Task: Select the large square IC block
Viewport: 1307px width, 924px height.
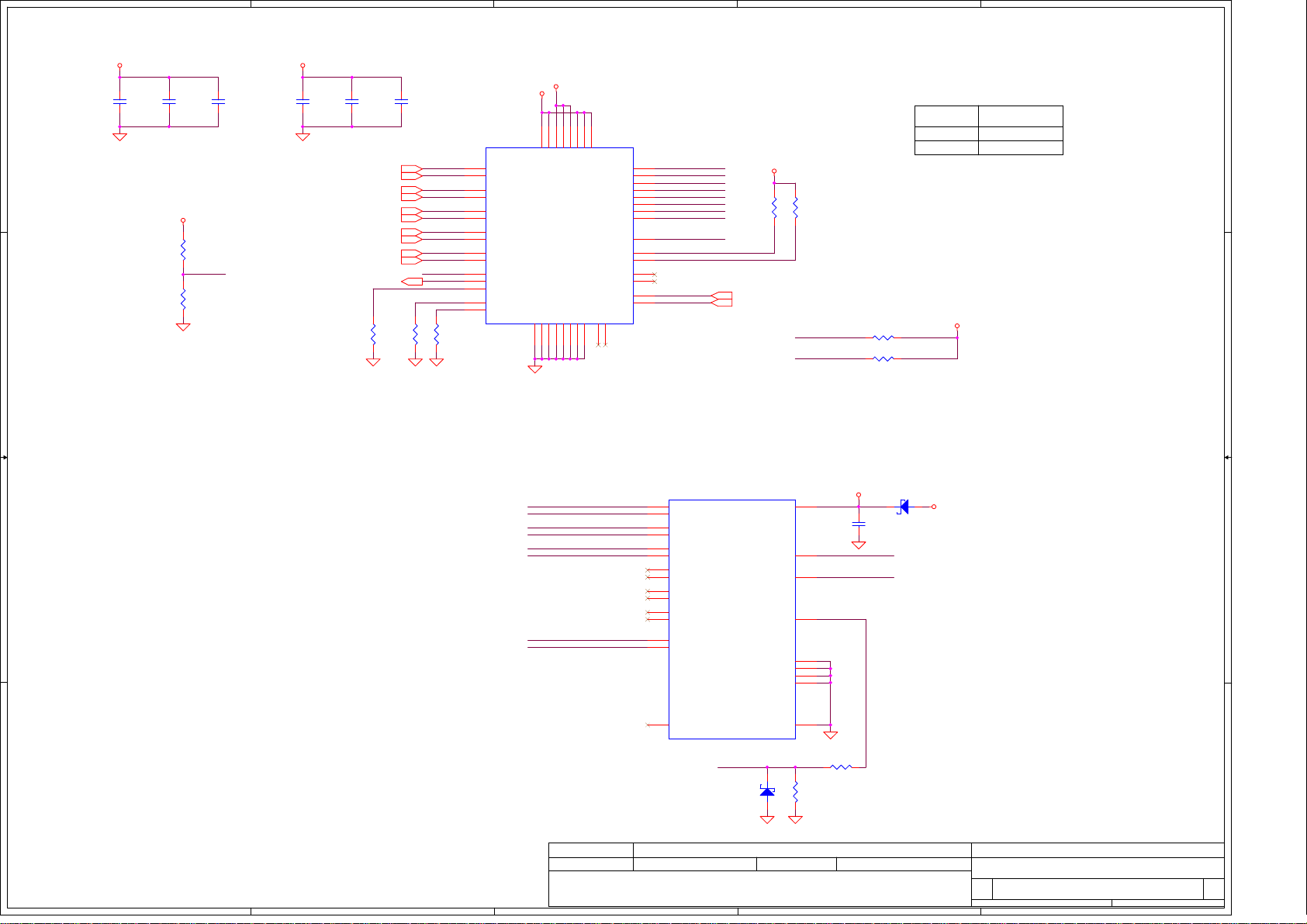Action: pos(559,236)
